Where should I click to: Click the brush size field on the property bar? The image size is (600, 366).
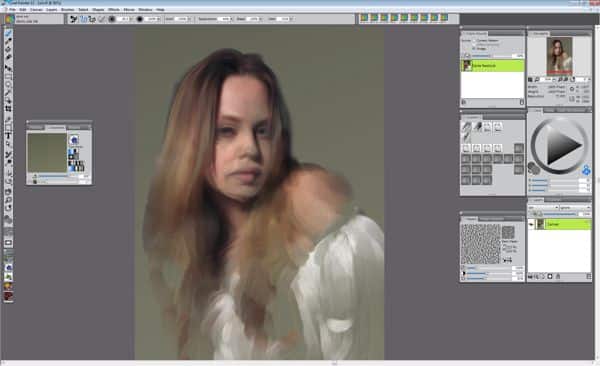[x=123, y=19]
